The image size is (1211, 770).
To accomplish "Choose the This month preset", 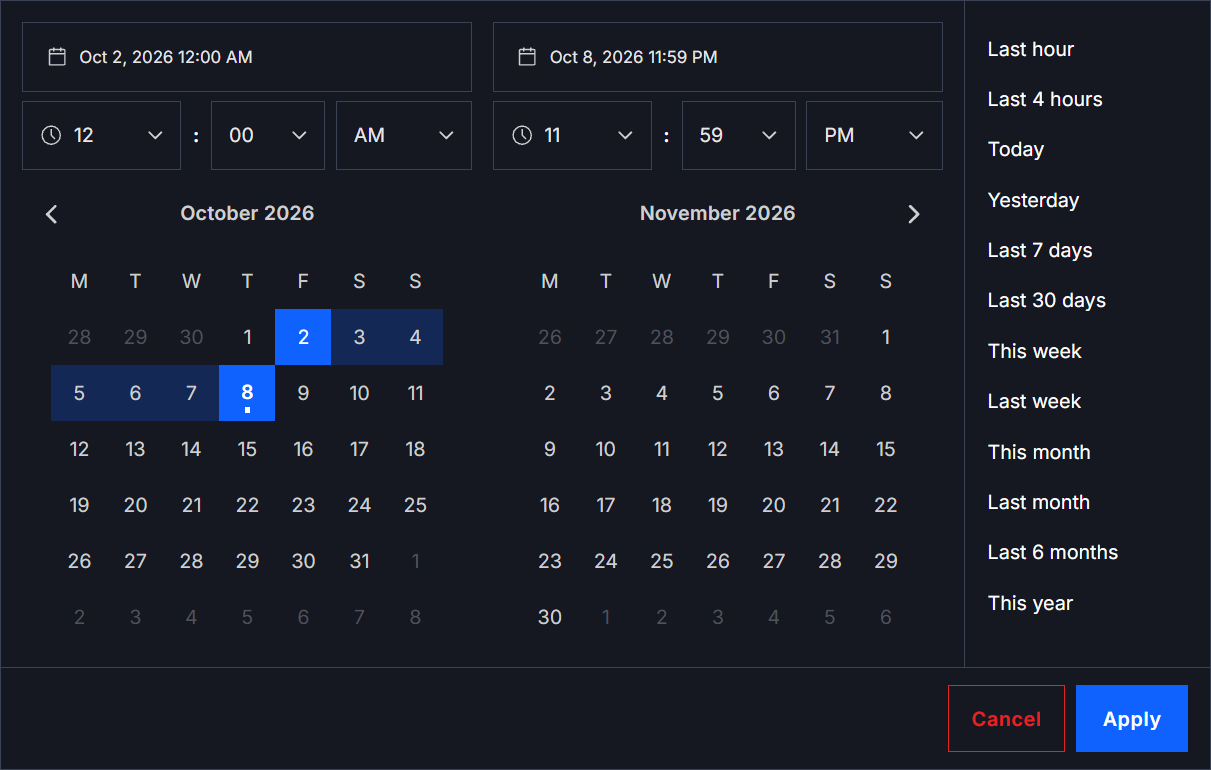I will [x=1039, y=452].
